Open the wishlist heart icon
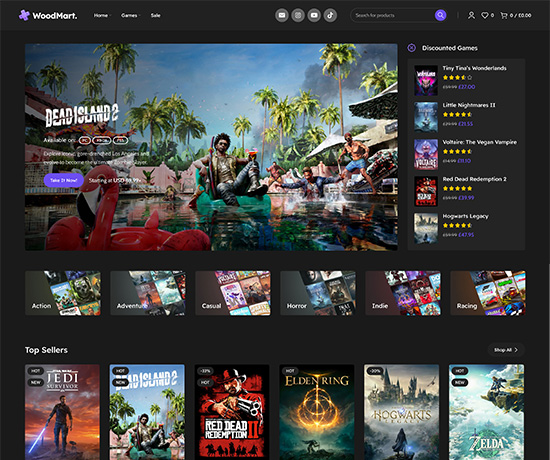The width and height of the screenshot is (550, 460). coord(487,15)
